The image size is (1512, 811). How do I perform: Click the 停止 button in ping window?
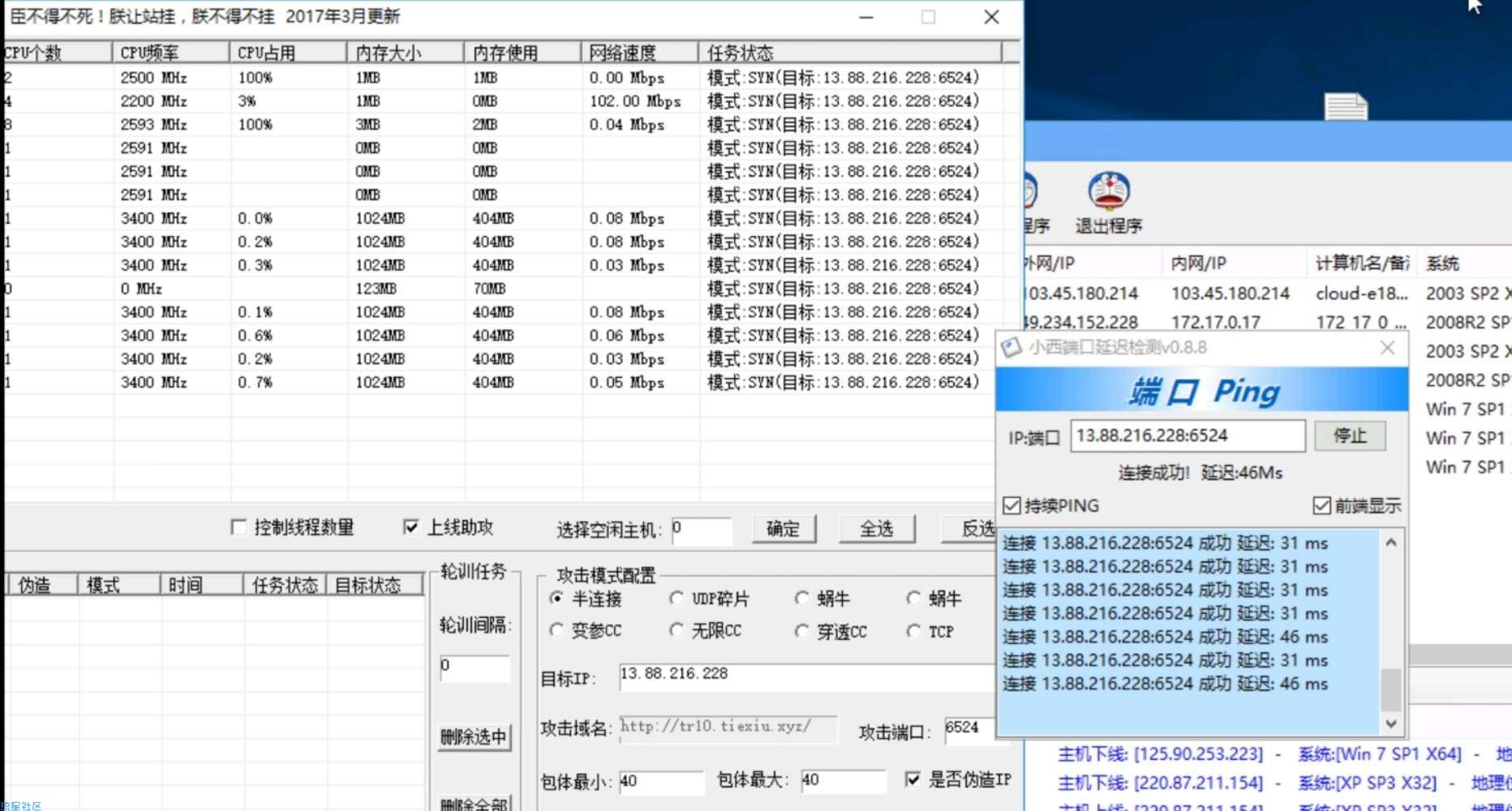pyautogui.click(x=1350, y=436)
